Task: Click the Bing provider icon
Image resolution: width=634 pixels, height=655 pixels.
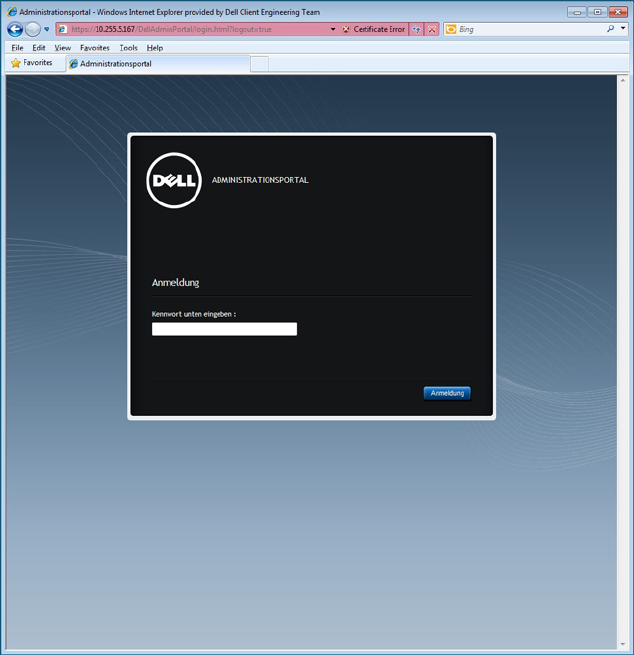Action: click(451, 29)
